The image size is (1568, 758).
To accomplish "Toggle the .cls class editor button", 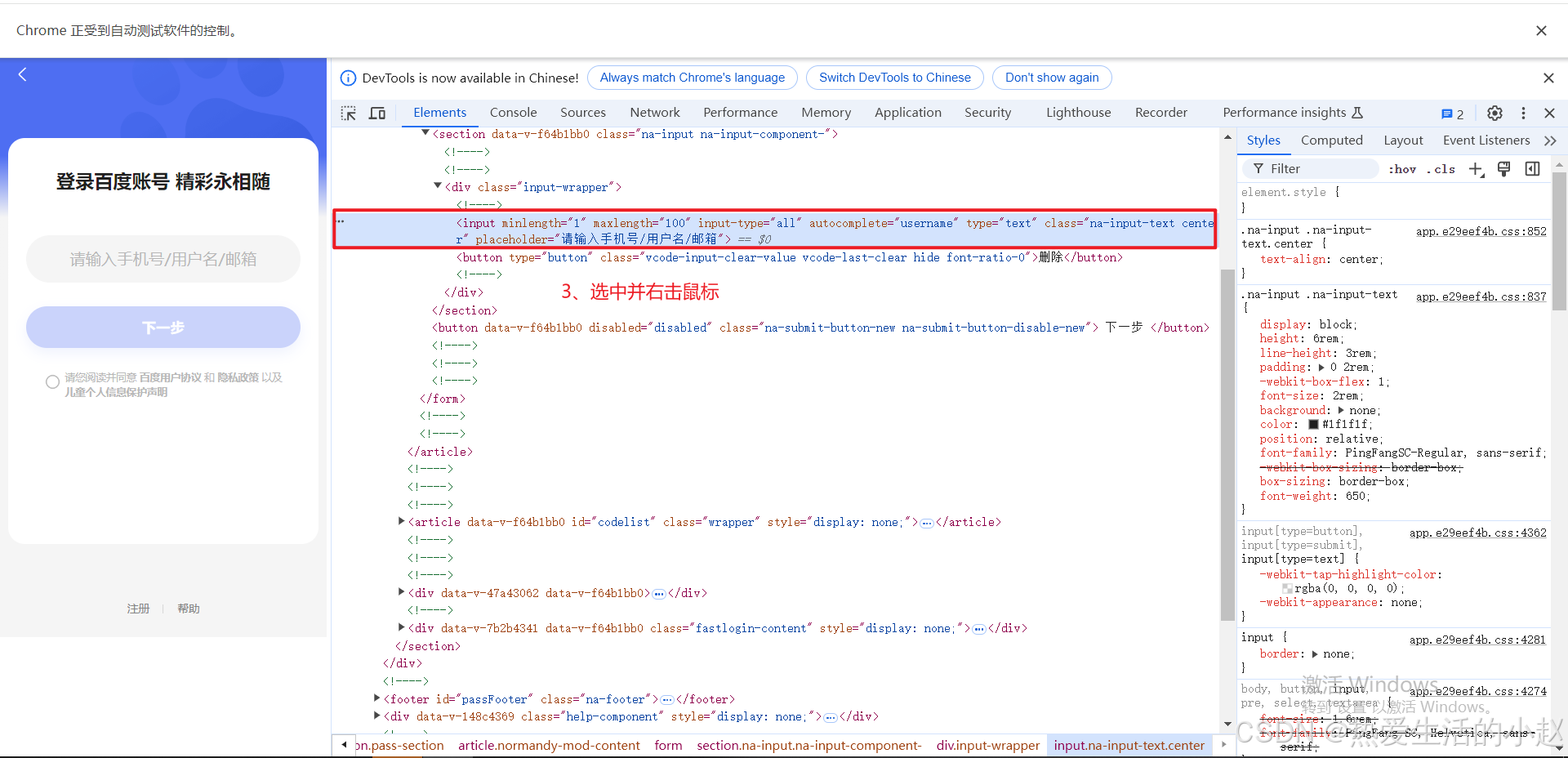I will pyautogui.click(x=1441, y=169).
